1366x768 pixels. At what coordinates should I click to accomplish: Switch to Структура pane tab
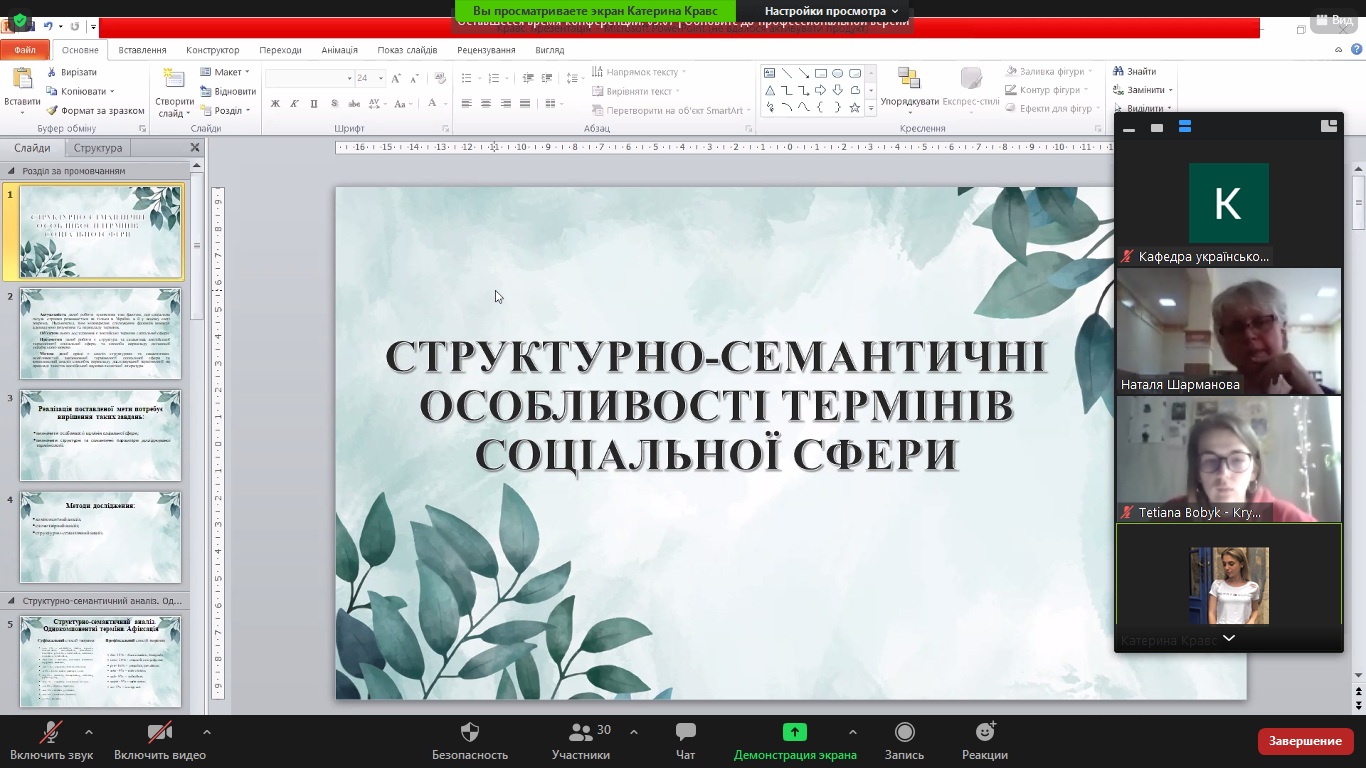[97, 148]
